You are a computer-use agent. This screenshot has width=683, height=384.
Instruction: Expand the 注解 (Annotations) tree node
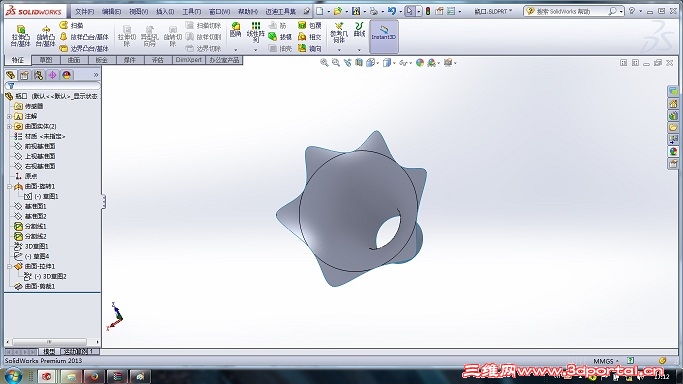[x=10, y=116]
